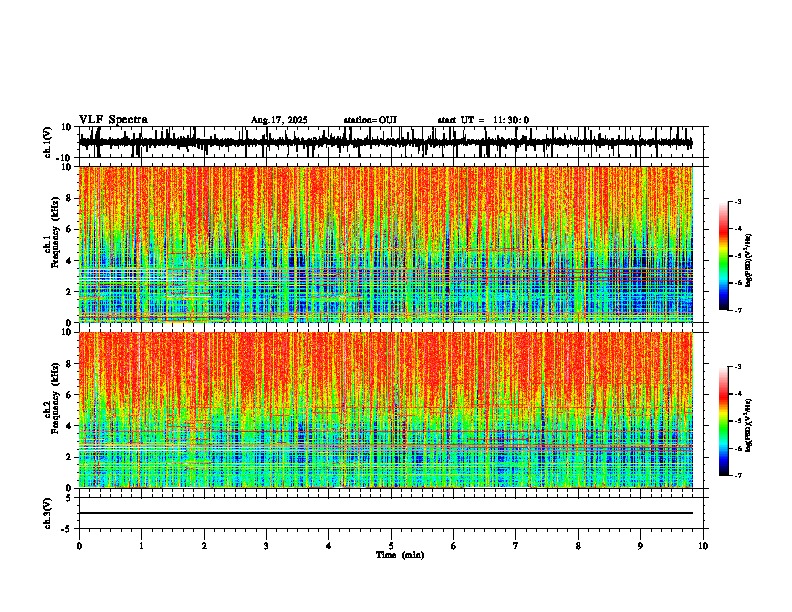This screenshot has height=612, width=792.
Task: Click the ch.2 spectrogram panel
Action: [386, 410]
